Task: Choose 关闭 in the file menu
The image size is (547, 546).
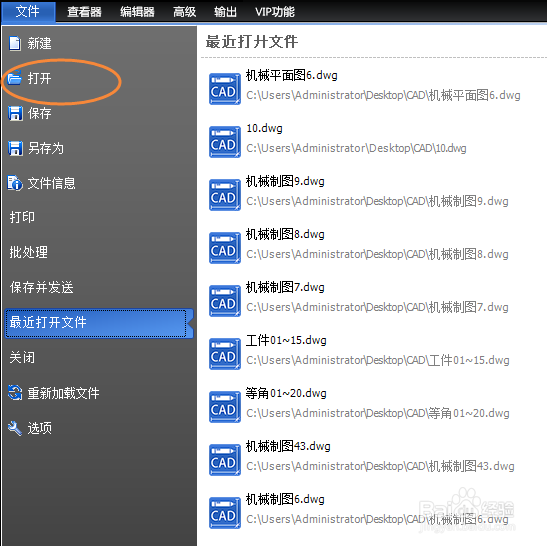Action: pyautogui.click(x=22, y=357)
